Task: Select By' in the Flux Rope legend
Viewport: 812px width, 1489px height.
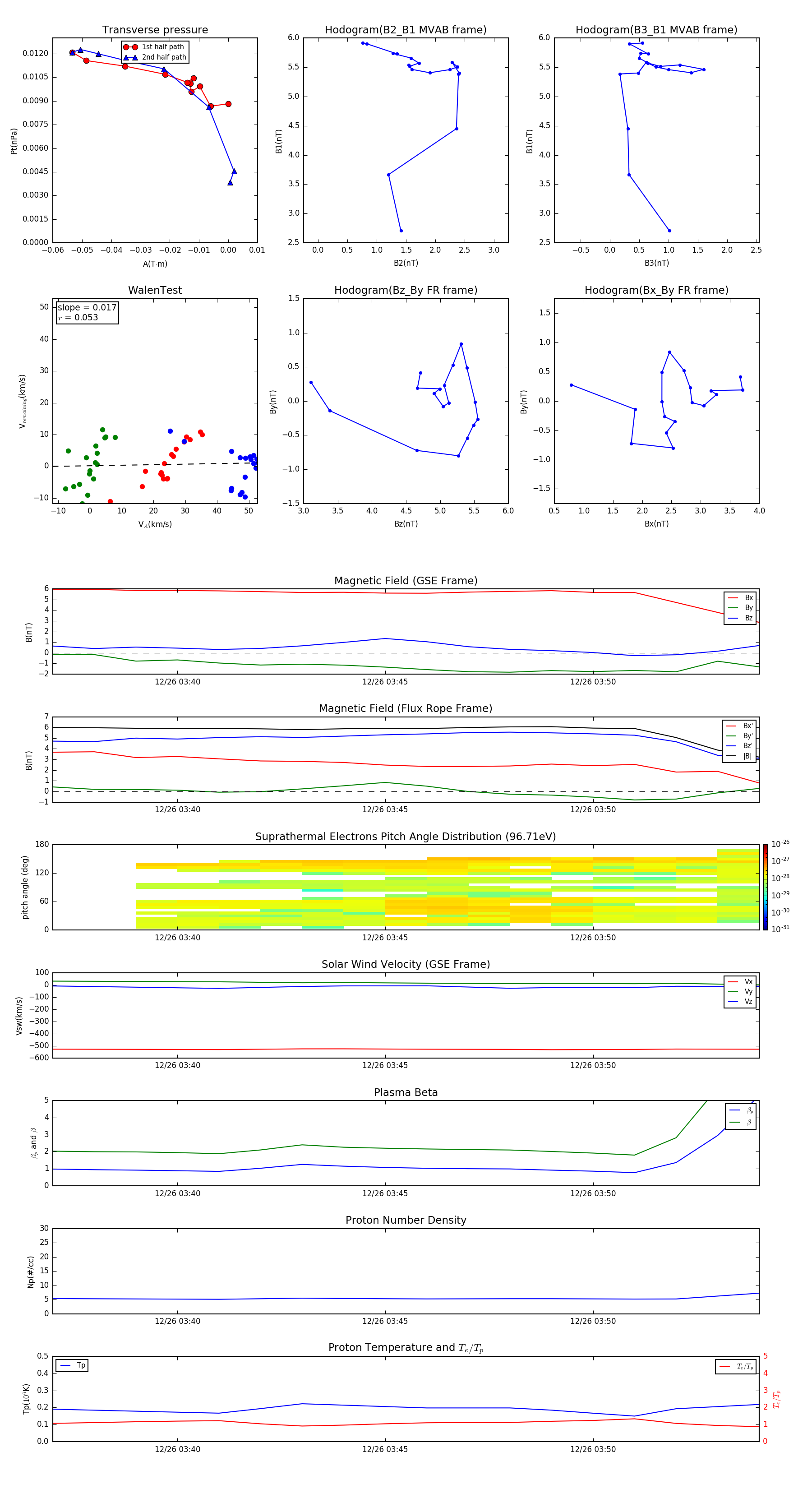Action: point(739,736)
